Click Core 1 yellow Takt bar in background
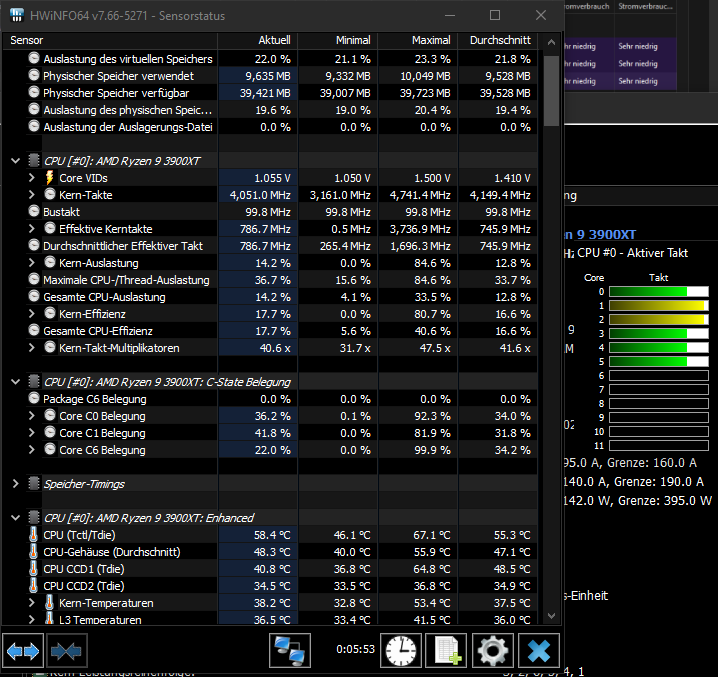This screenshot has width=718, height=677. pyautogui.click(x=658, y=306)
